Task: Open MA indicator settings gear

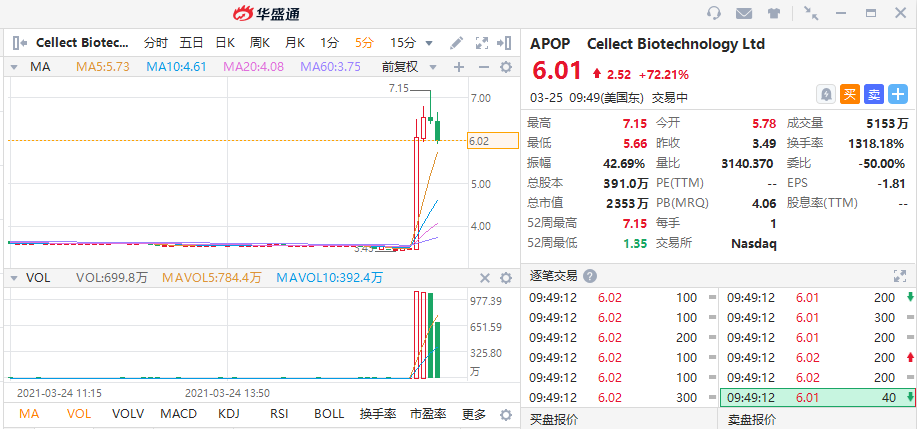Action: point(506,67)
